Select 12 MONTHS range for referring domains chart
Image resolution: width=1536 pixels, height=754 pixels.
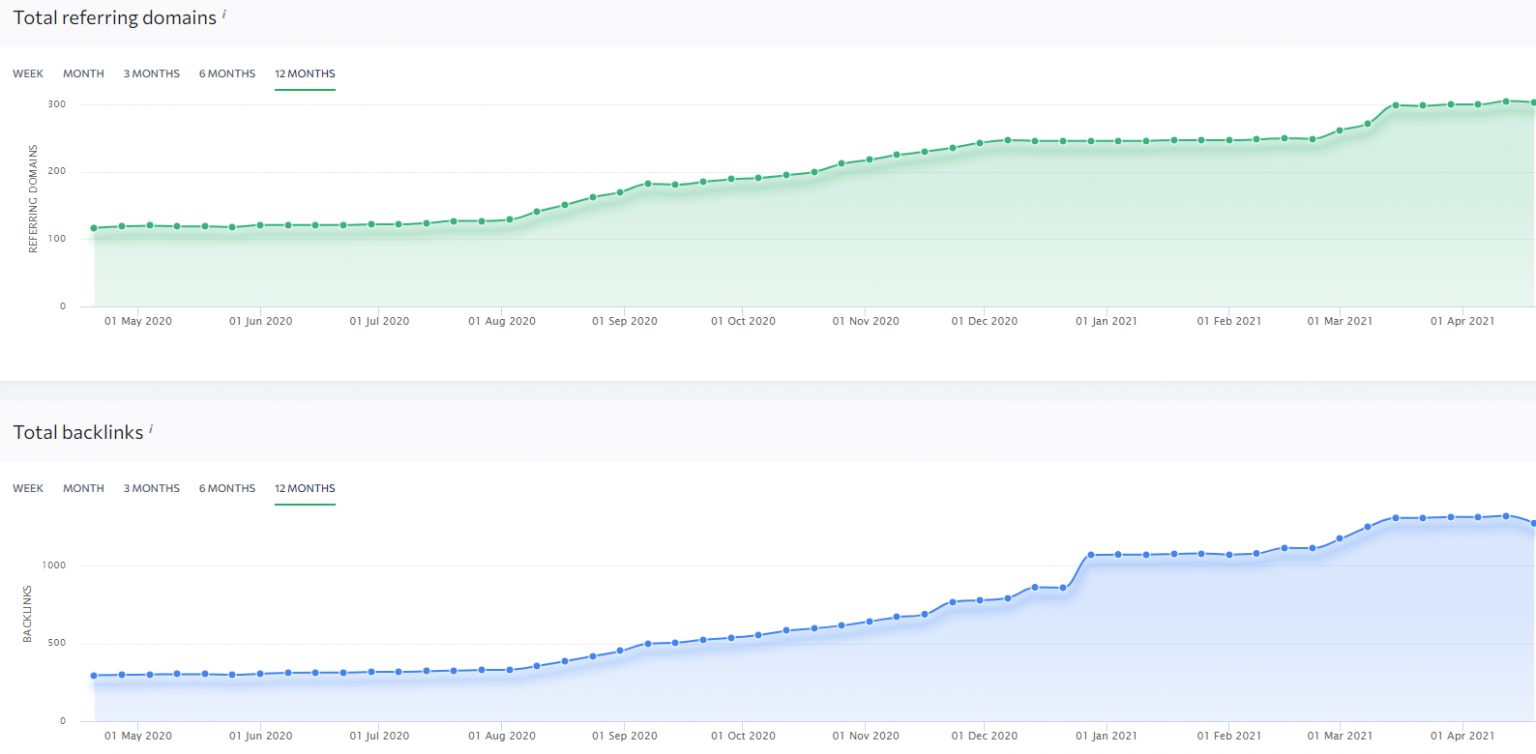point(305,74)
